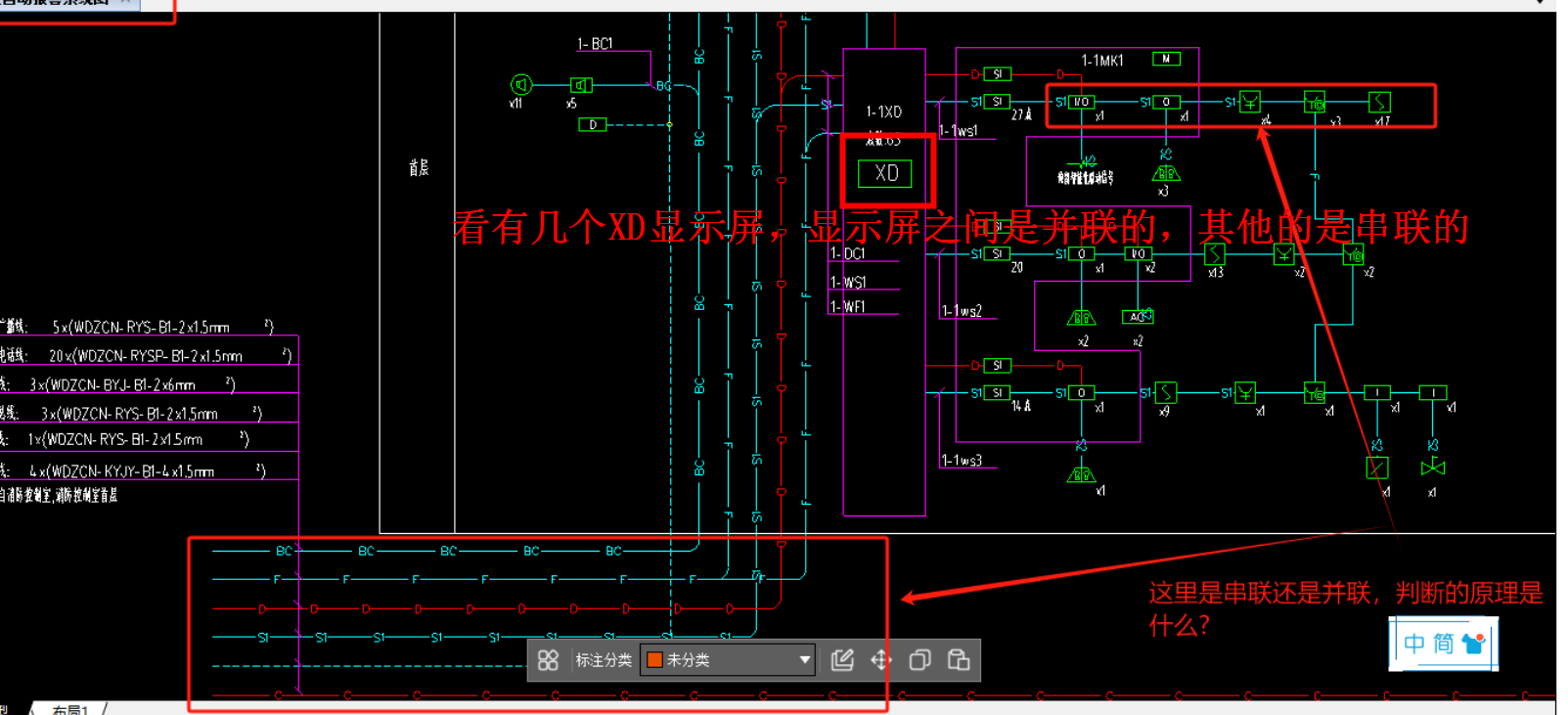Select the 1-DC1 line label
The image size is (1568, 715).
tap(848, 253)
